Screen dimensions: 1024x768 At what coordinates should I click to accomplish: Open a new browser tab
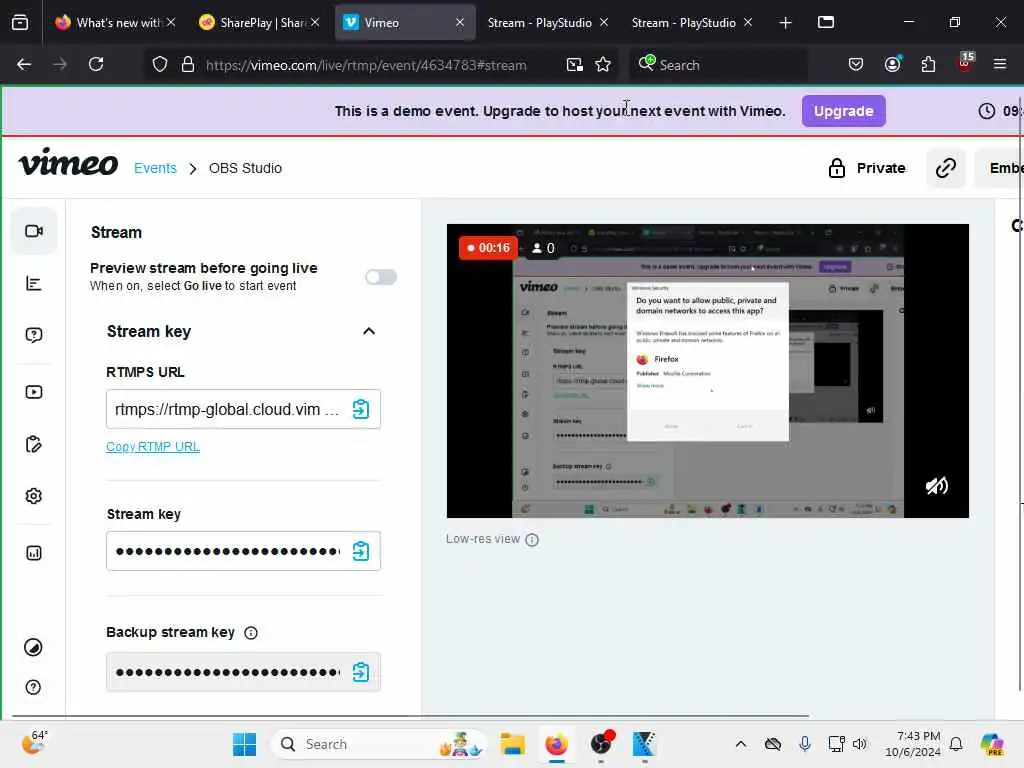coord(786,23)
